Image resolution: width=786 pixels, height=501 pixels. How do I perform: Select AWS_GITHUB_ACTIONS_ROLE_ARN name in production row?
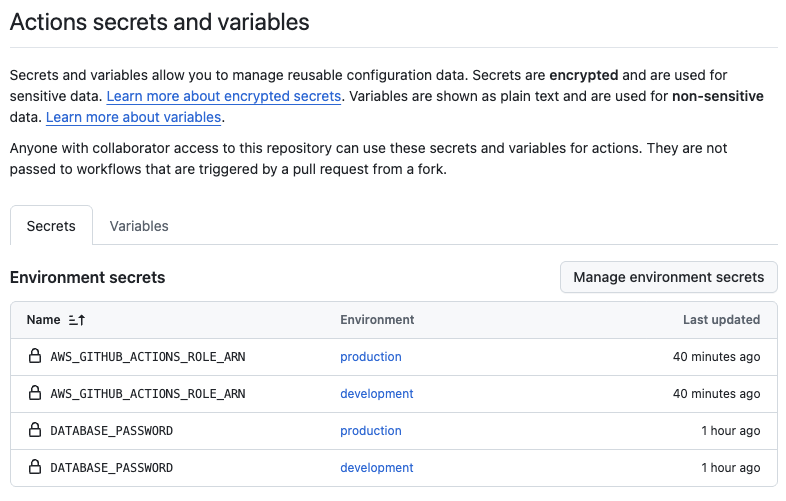coord(148,357)
